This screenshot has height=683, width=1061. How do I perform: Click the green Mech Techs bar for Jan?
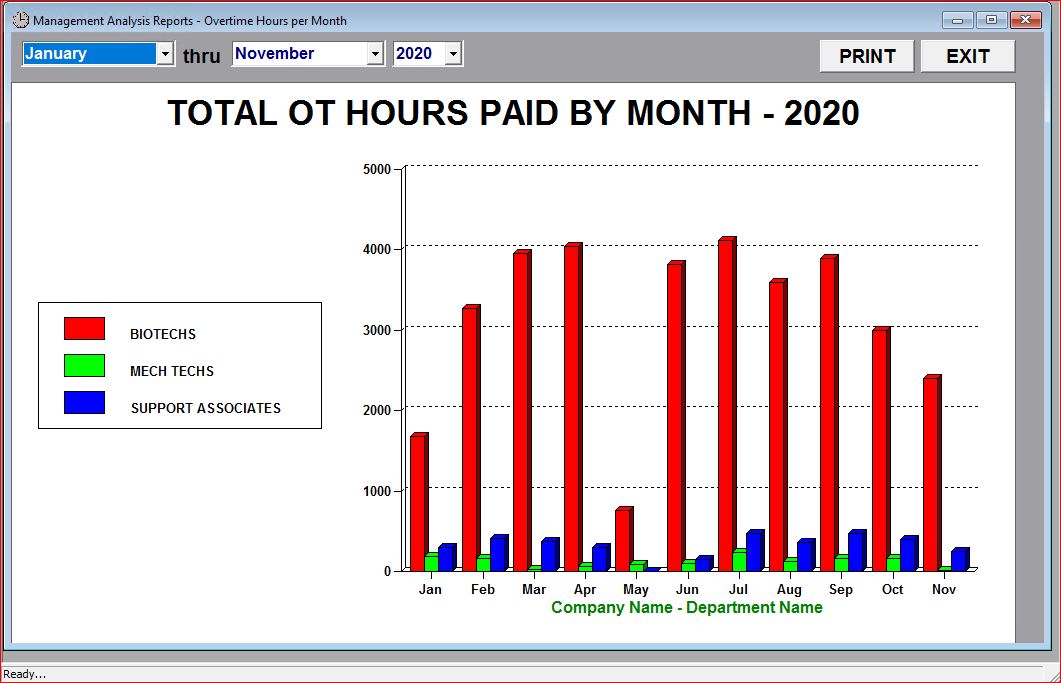click(x=432, y=563)
